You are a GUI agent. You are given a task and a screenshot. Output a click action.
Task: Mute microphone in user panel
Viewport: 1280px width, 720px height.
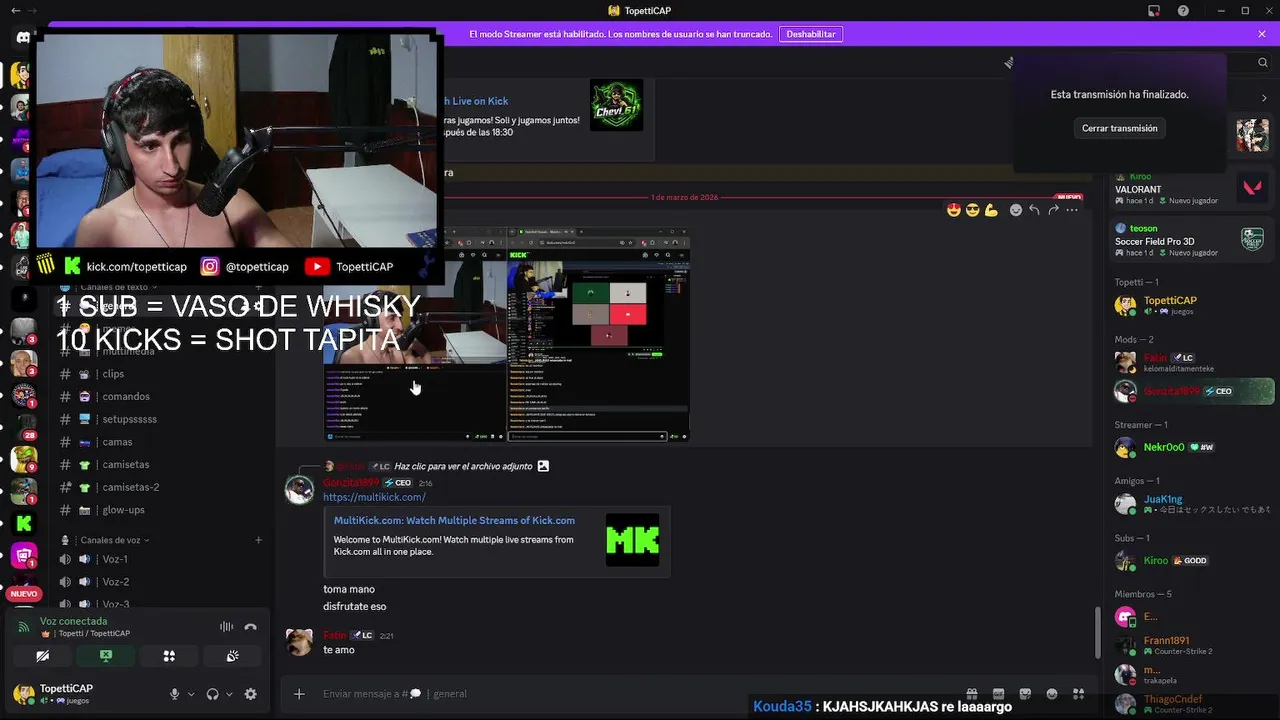coord(174,694)
